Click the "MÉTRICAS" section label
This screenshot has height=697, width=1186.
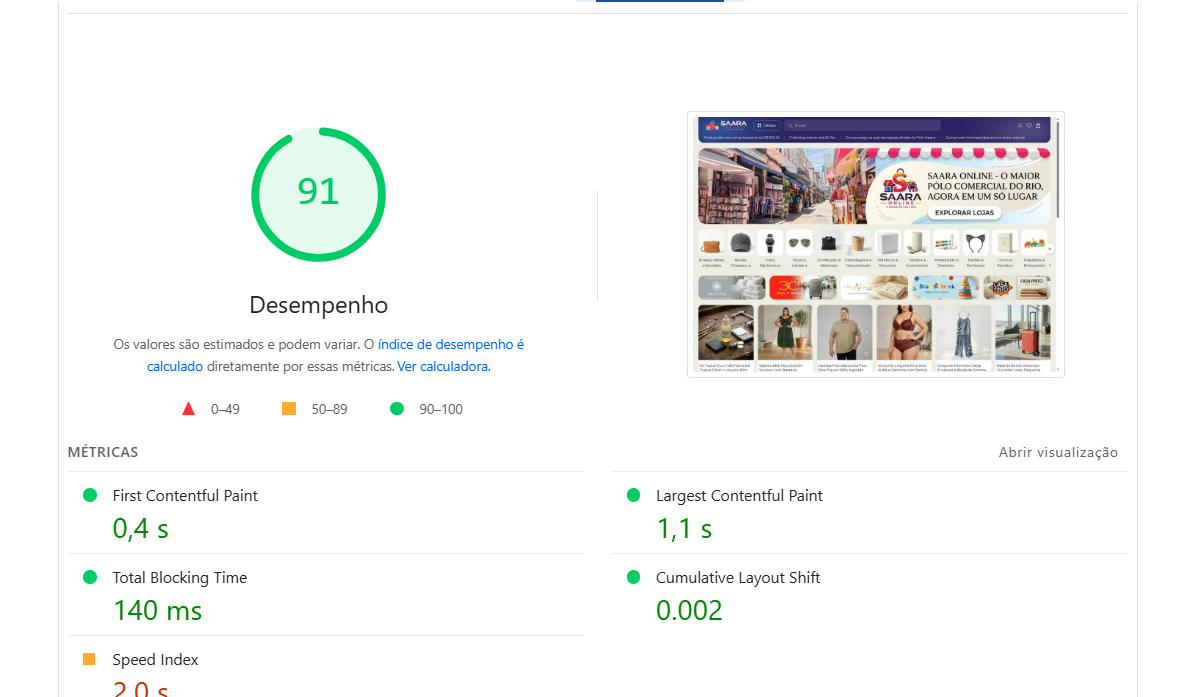[x=103, y=452]
